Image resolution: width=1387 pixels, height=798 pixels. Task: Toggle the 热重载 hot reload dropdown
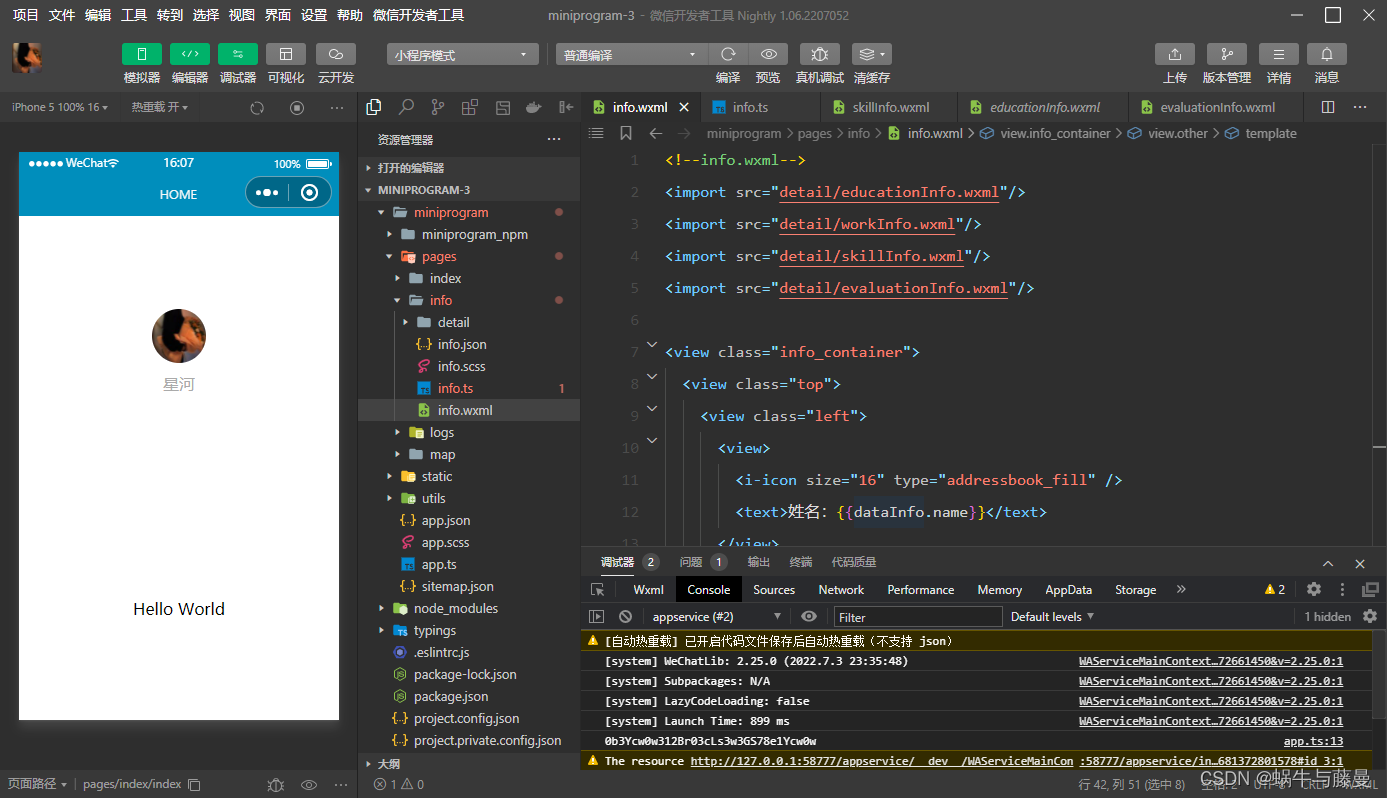(160, 107)
